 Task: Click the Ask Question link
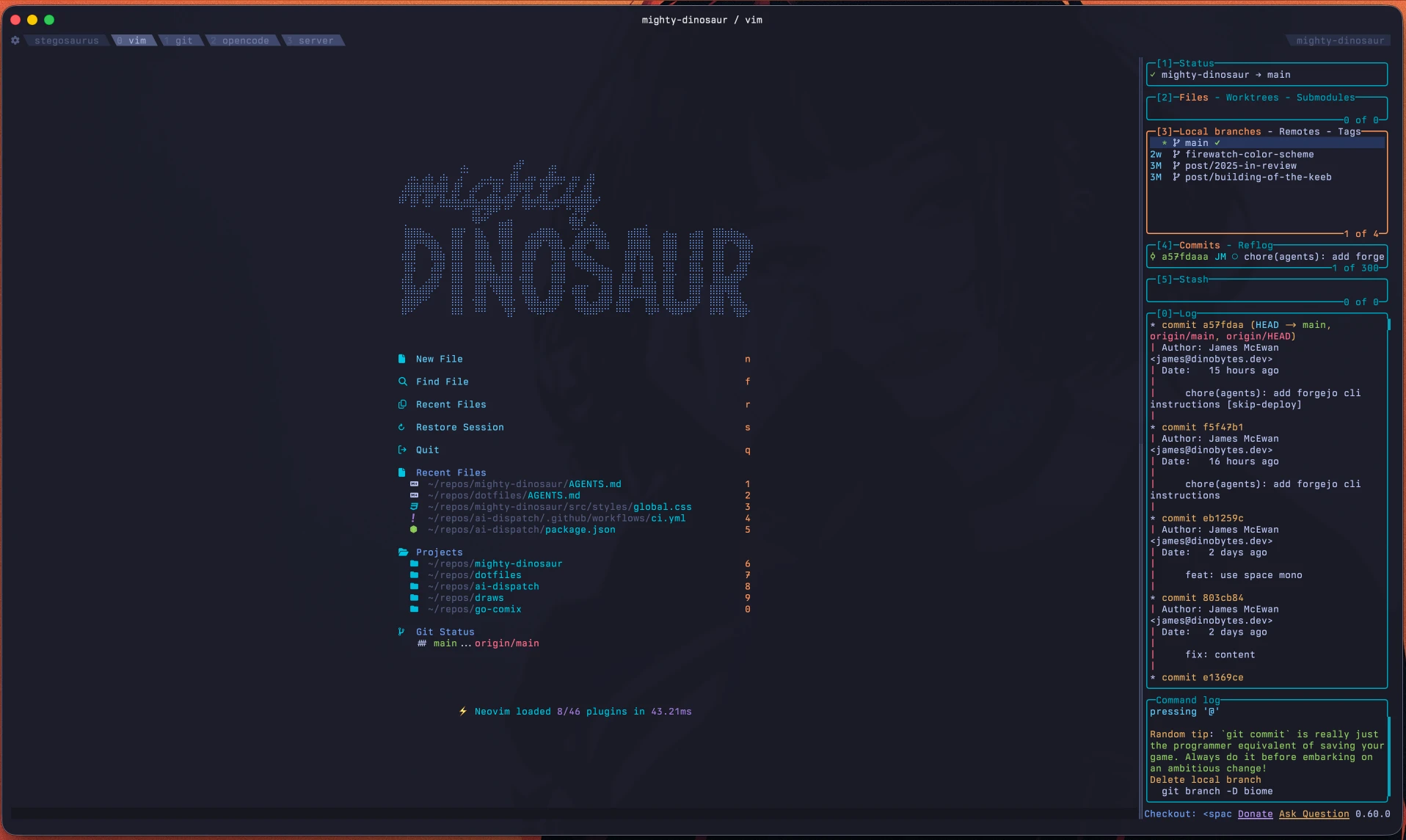pyautogui.click(x=1314, y=814)
